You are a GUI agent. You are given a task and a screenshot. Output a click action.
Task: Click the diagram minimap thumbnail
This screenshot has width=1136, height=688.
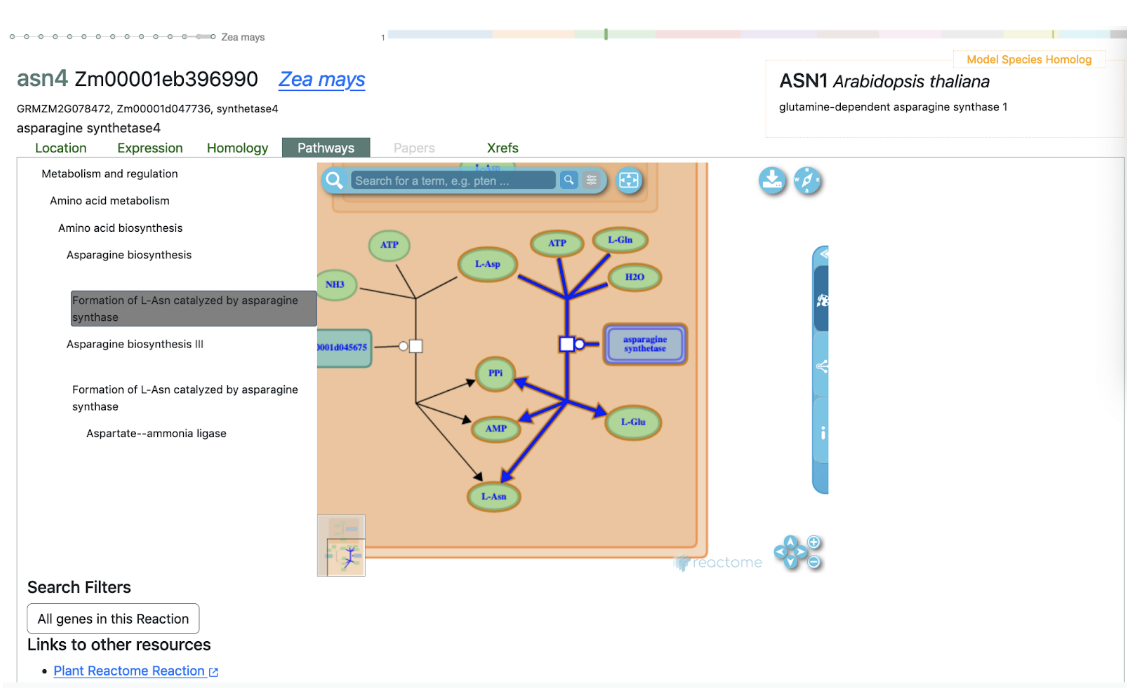click(x=341, y=546)
